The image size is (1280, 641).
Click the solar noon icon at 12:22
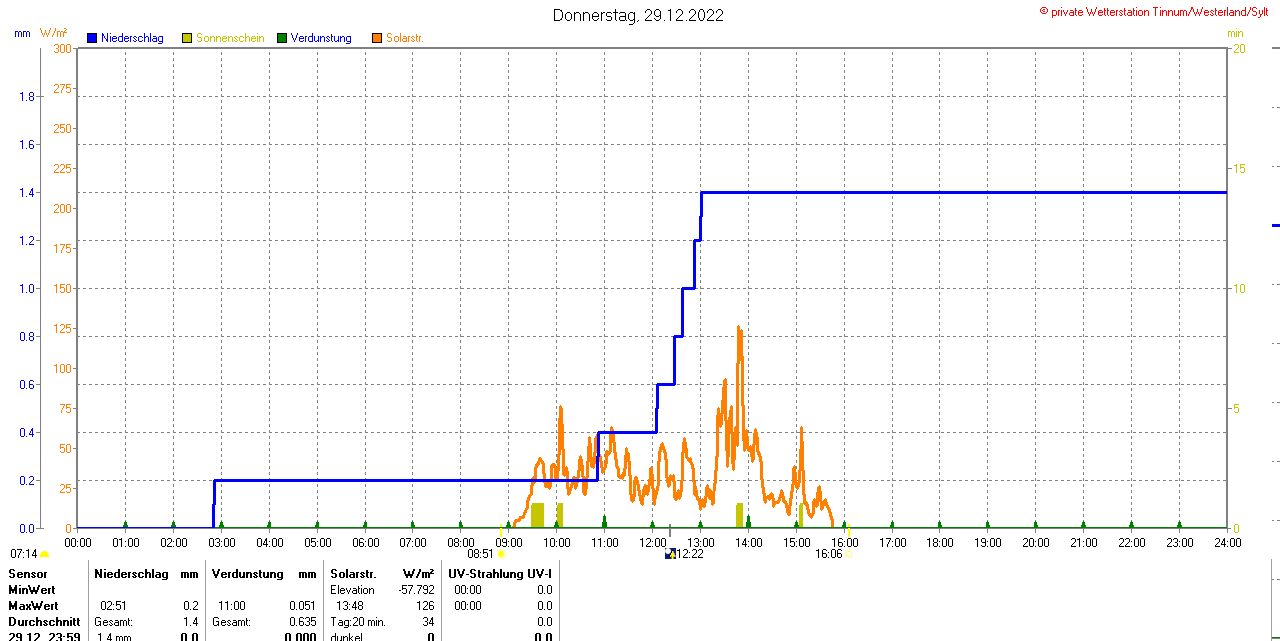(670, 553)
